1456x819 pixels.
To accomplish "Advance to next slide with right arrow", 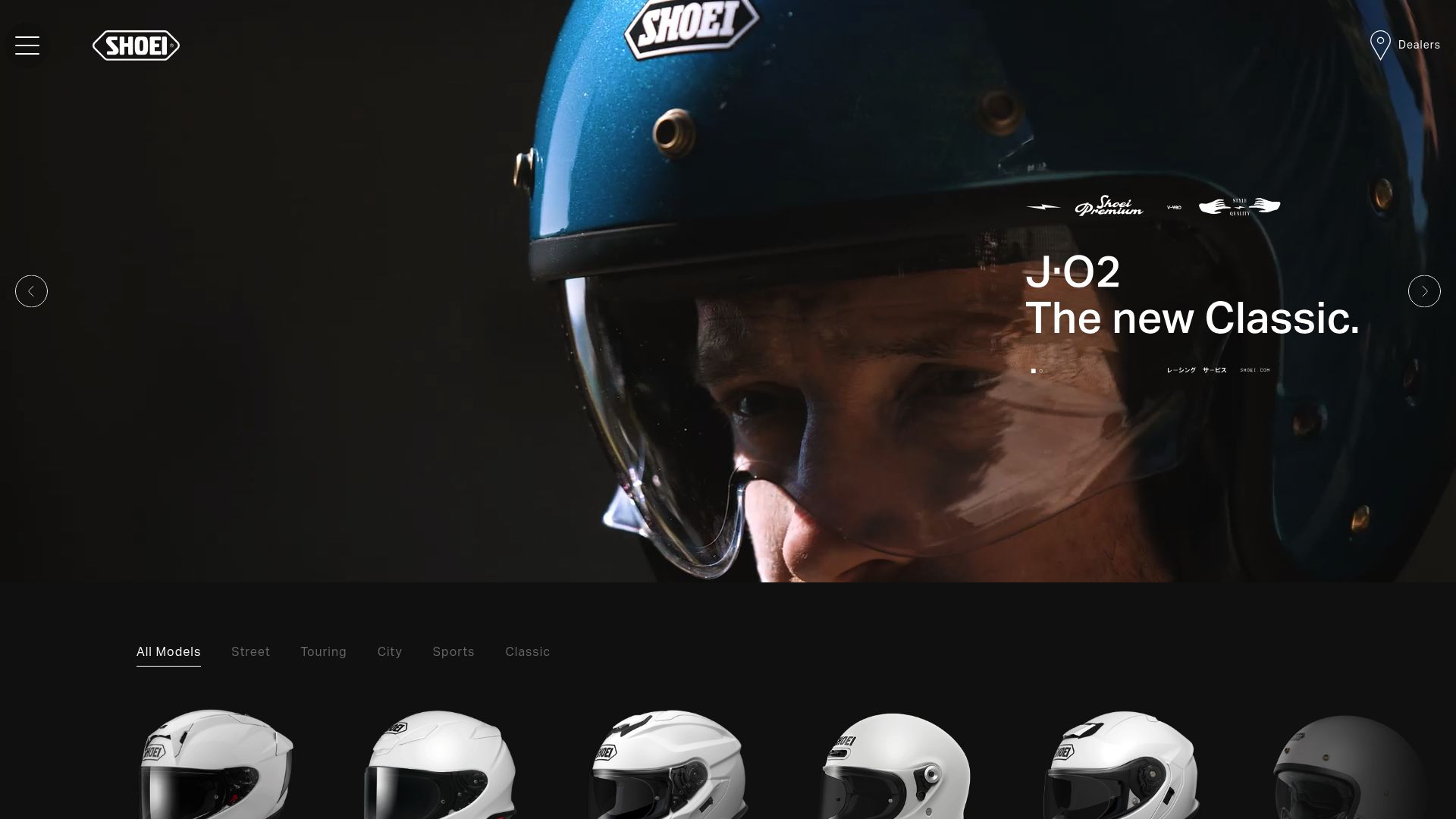I will coord(1424,291).
